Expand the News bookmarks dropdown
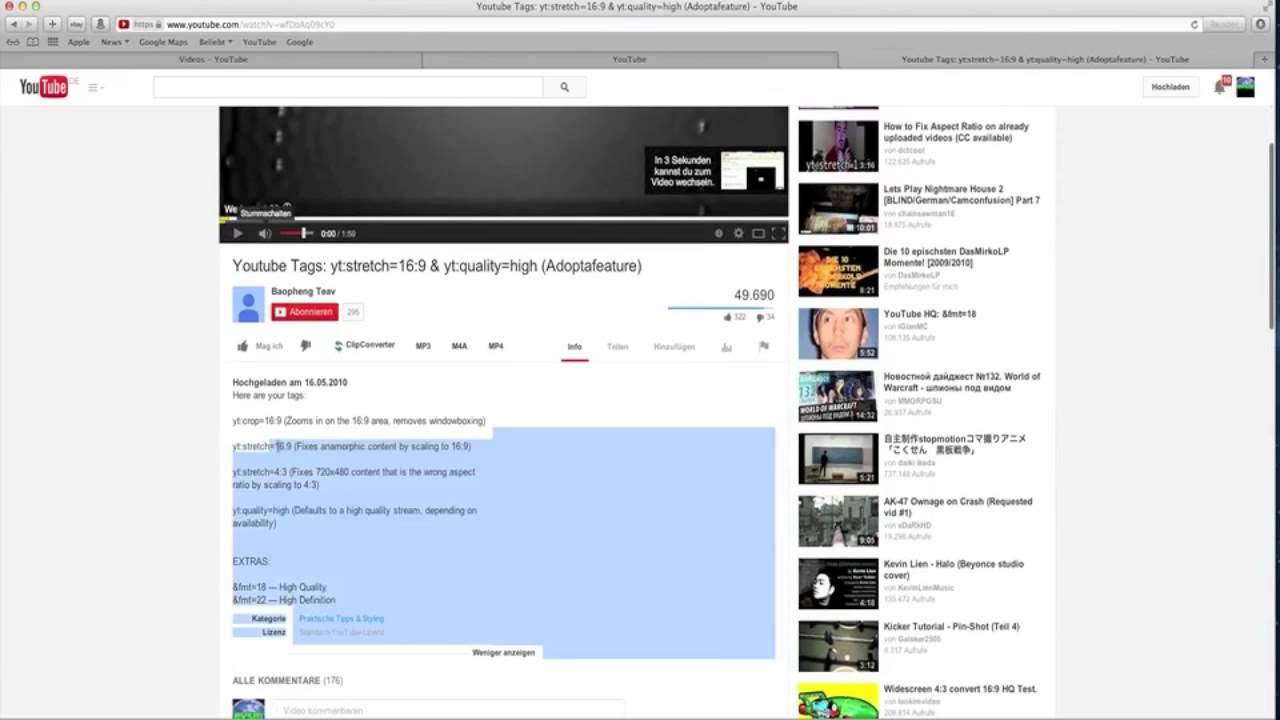The width and height of the screenshot is (1280, 720). click(x=114, y=42)
